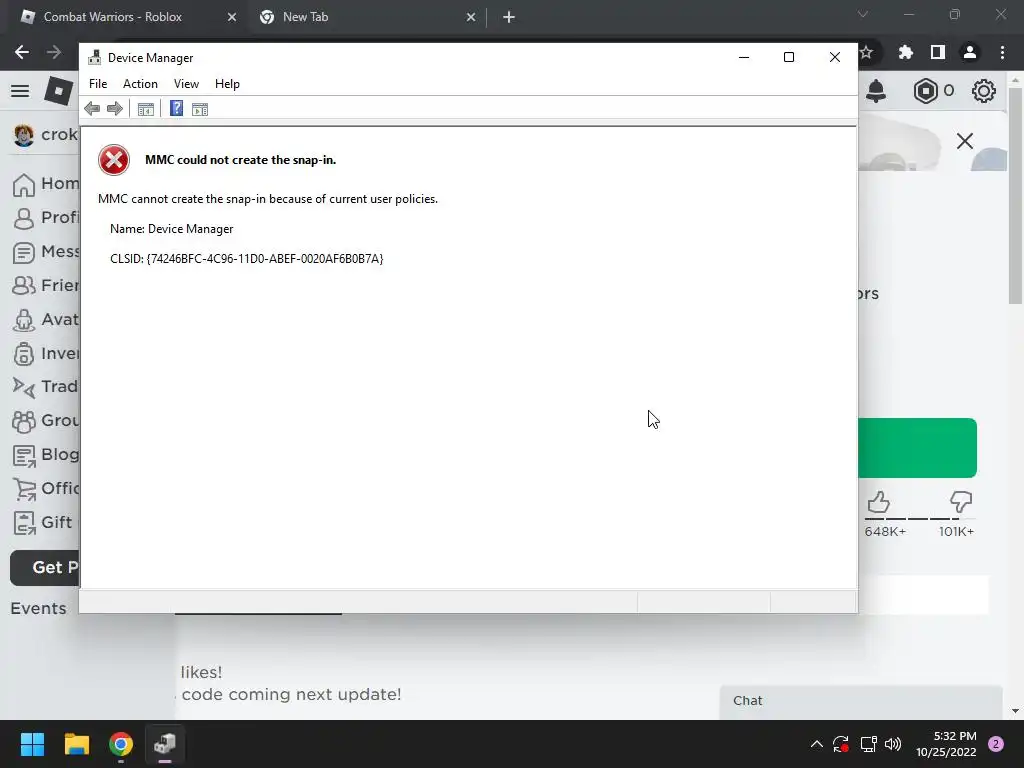Screen dimensions: 1024x768
Task: Open the Roblox Chat panel
Action: click(861, 701)
